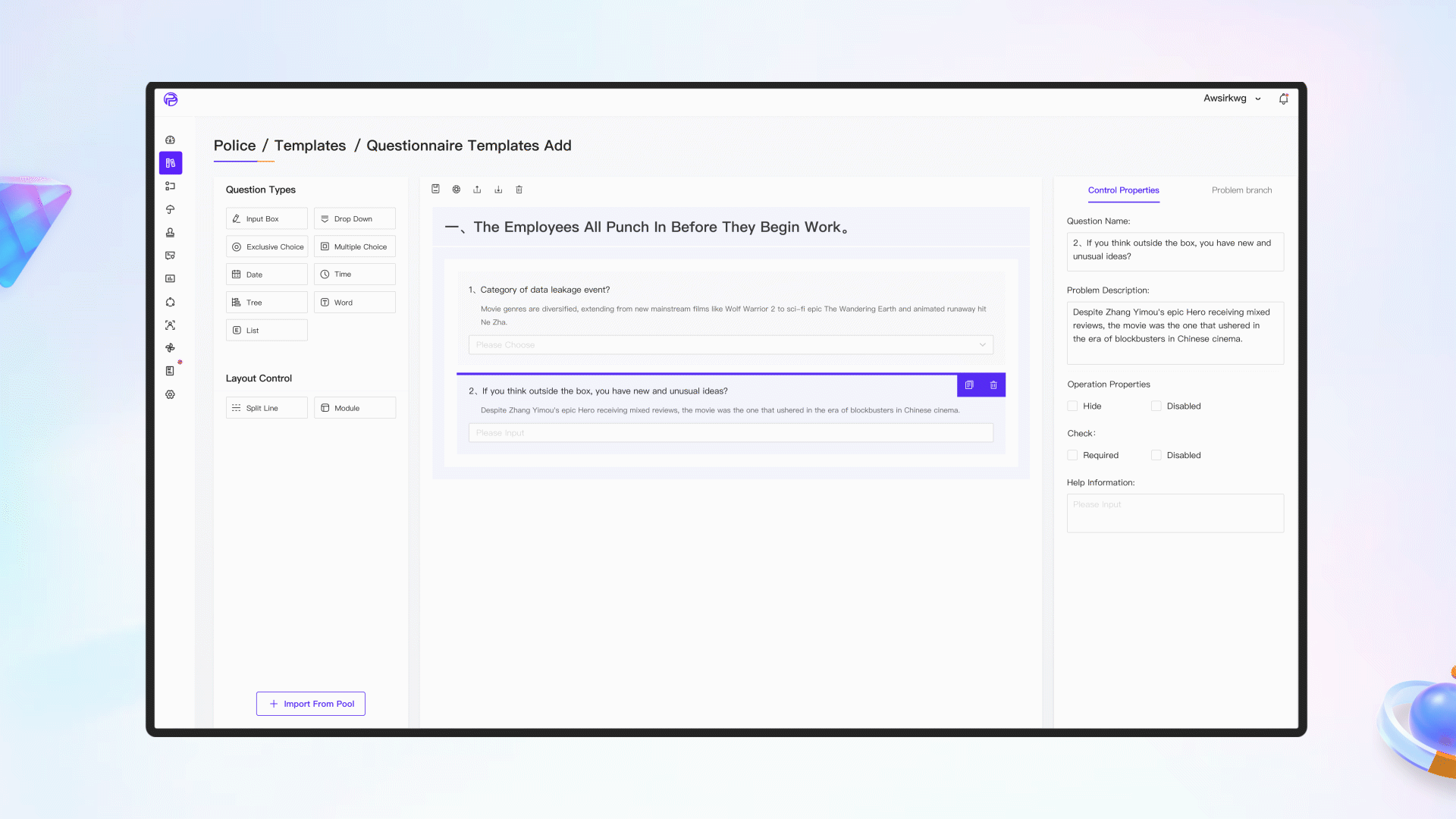Go to Templates in the breadcrumb
This screenshot has width=1456, height=819.
click(309, 146)
